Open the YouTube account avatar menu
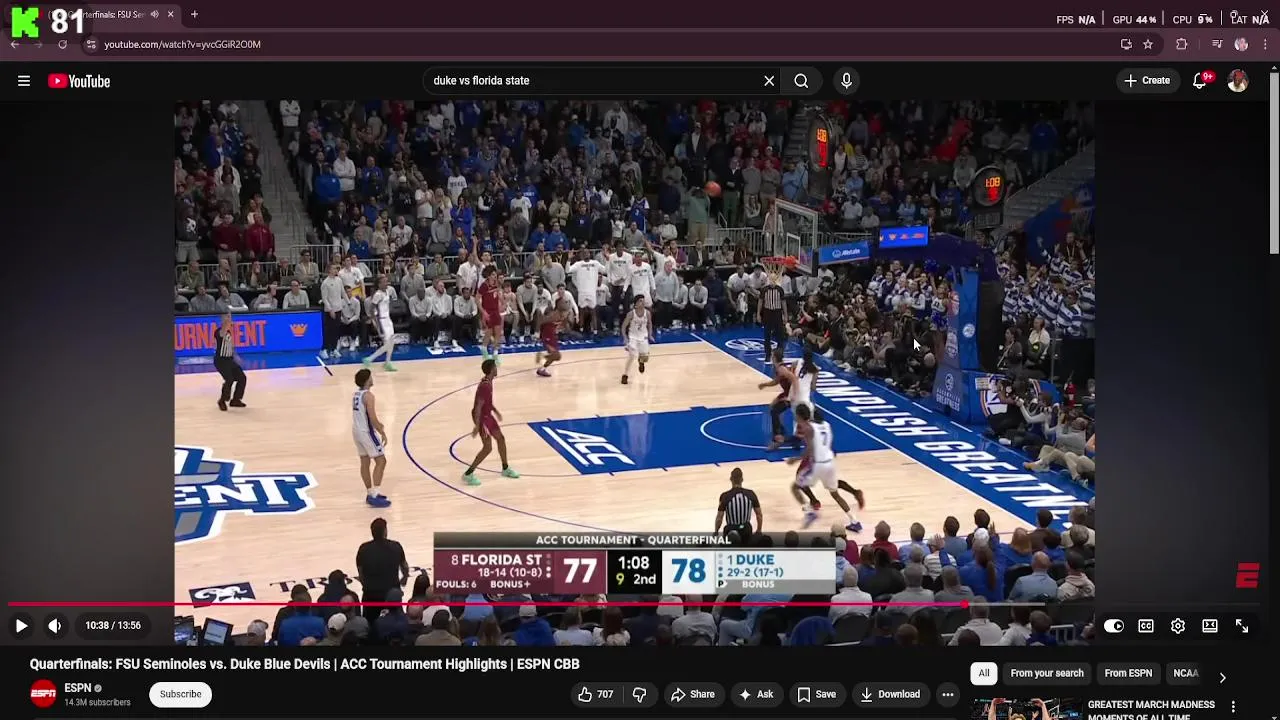Image resolution: width=1280 pixels, height=720 pixels. [1238, 81]
